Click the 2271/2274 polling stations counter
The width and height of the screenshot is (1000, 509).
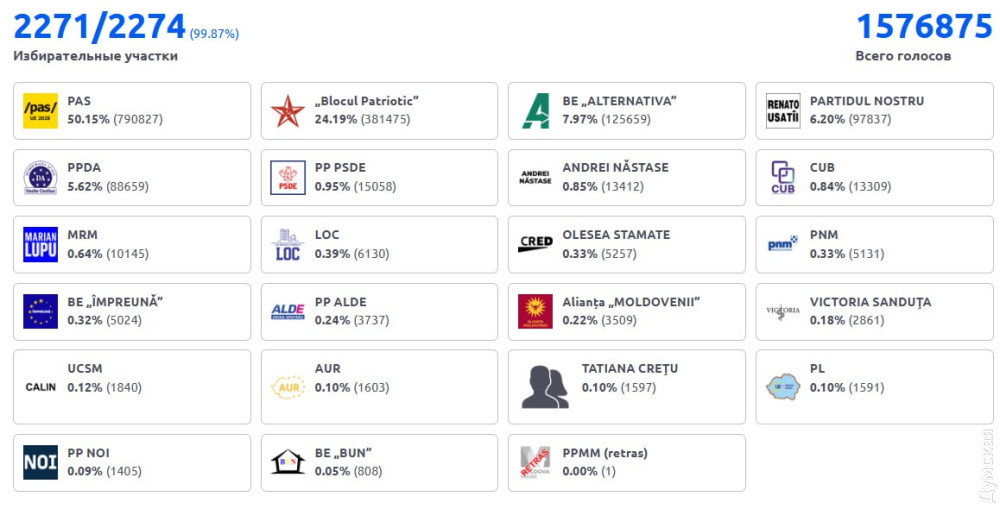(99, 25)
